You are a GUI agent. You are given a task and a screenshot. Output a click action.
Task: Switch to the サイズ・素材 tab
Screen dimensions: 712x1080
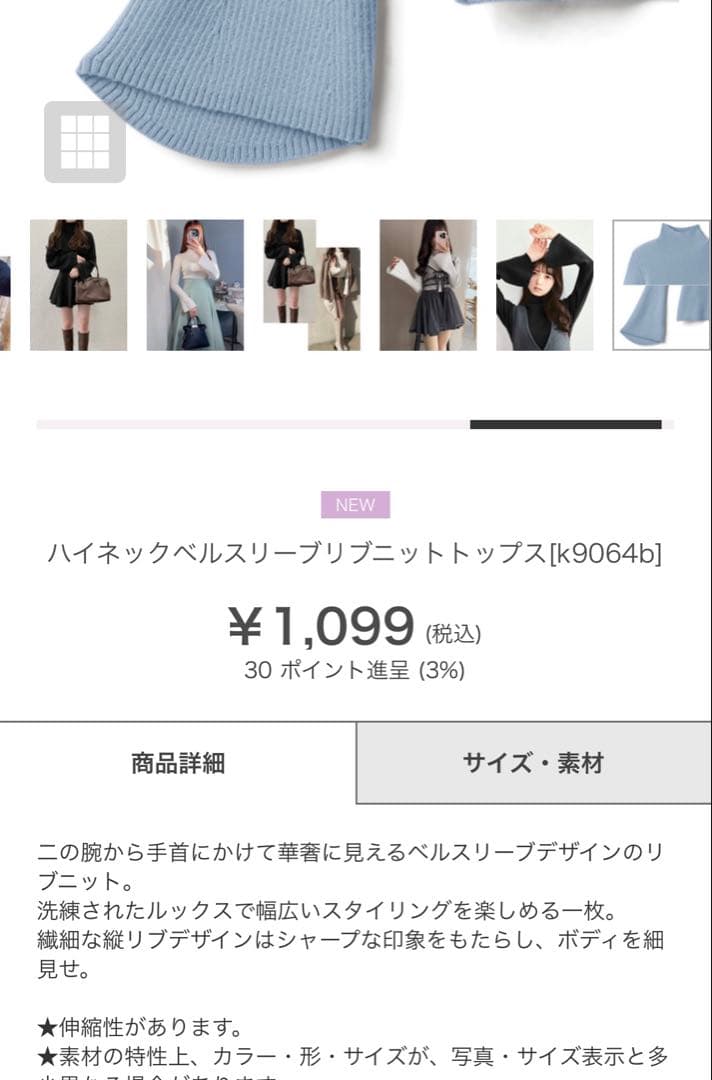coord(534,763)
